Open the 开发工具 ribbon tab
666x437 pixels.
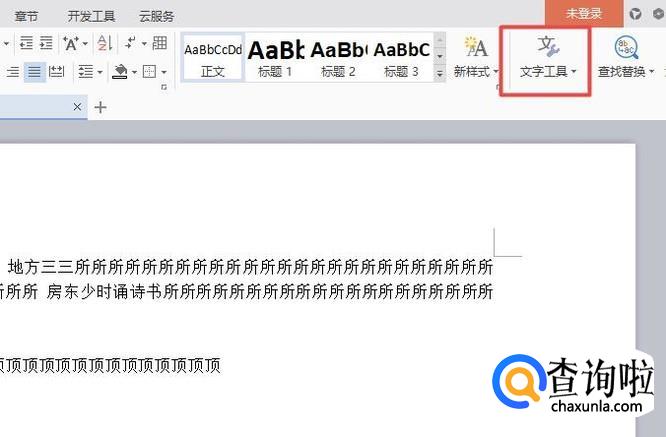pos(91,16)
